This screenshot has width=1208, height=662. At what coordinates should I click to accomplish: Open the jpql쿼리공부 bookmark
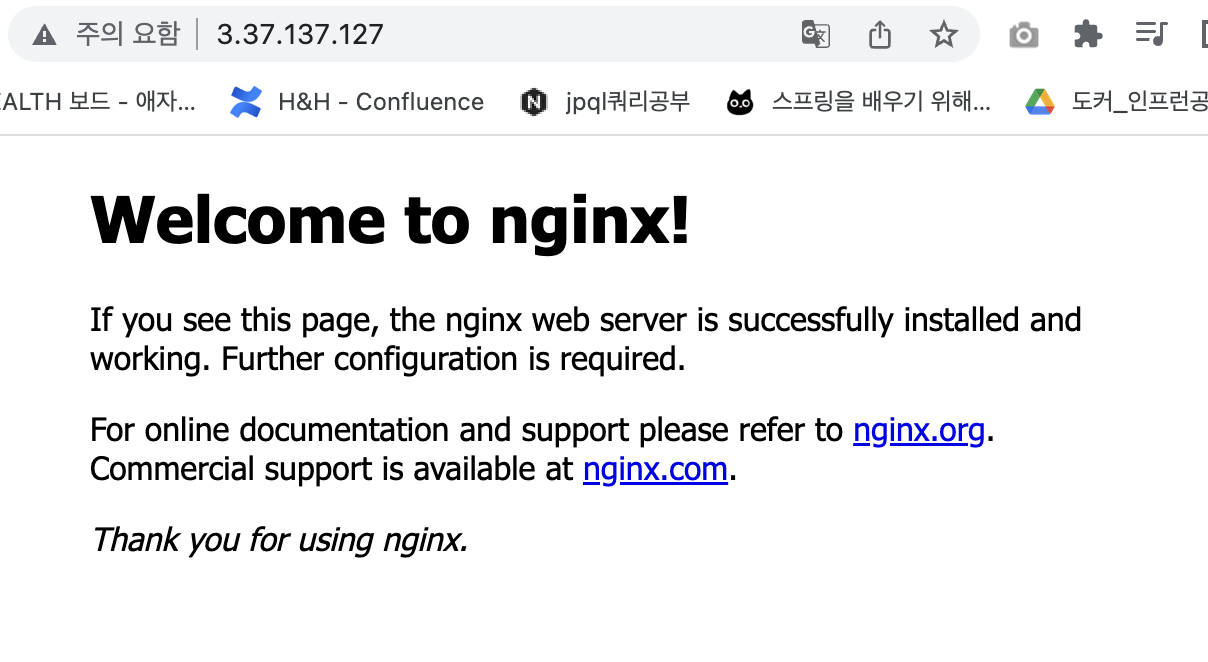tap(605, 102)
